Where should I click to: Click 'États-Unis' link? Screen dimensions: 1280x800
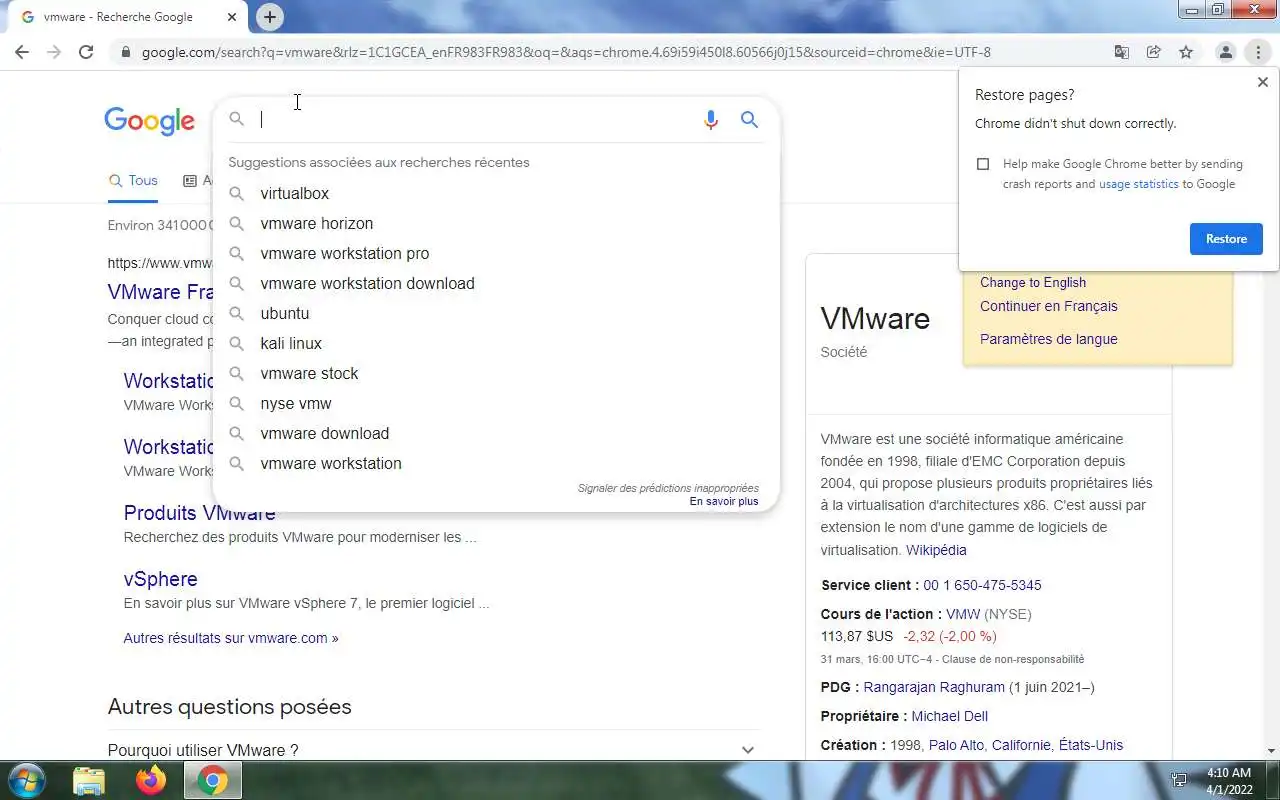click(x=1091, y=745)
